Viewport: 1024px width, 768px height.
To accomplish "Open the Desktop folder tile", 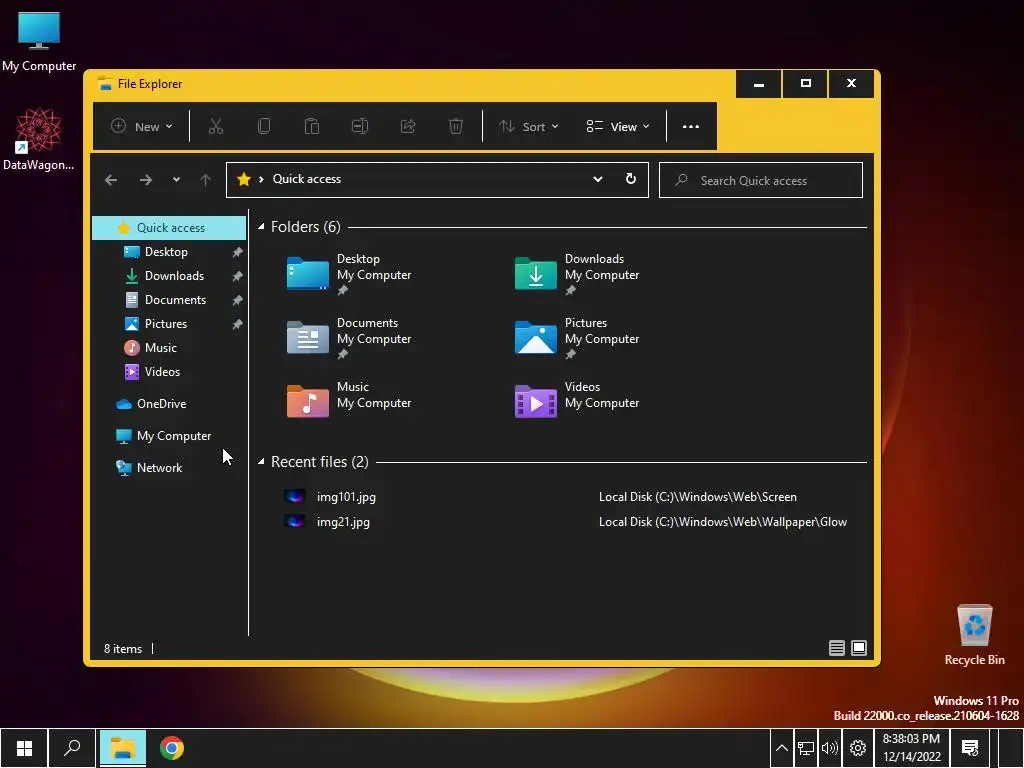I will coord(351,274).
